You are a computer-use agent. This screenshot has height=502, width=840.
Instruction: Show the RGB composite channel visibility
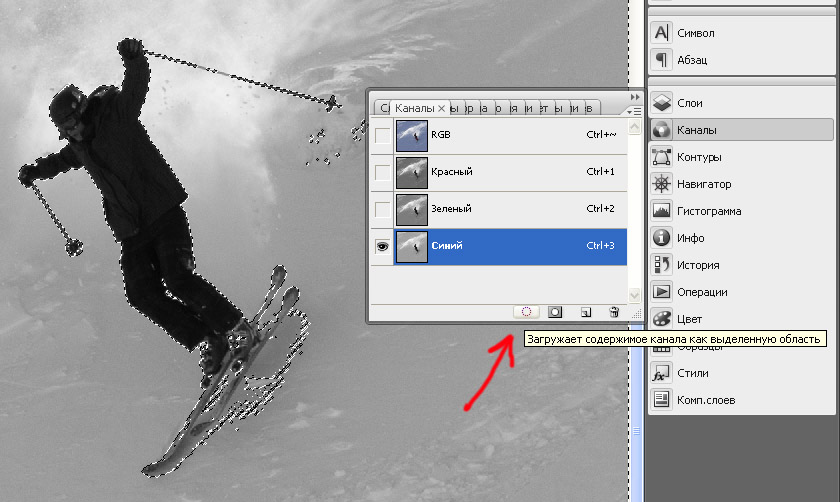[382, 135]
